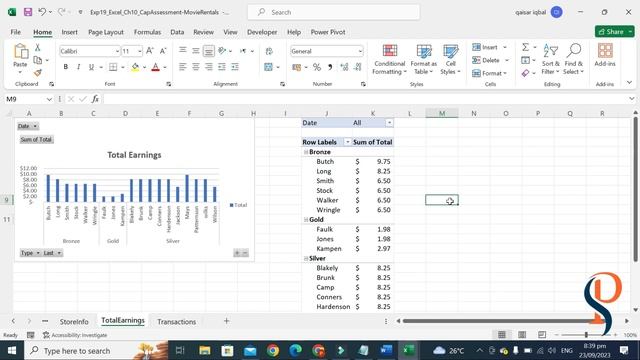This screenshot has width=640, height=360.
Task: Toggle underline formatting
Action: pos(91,67)
